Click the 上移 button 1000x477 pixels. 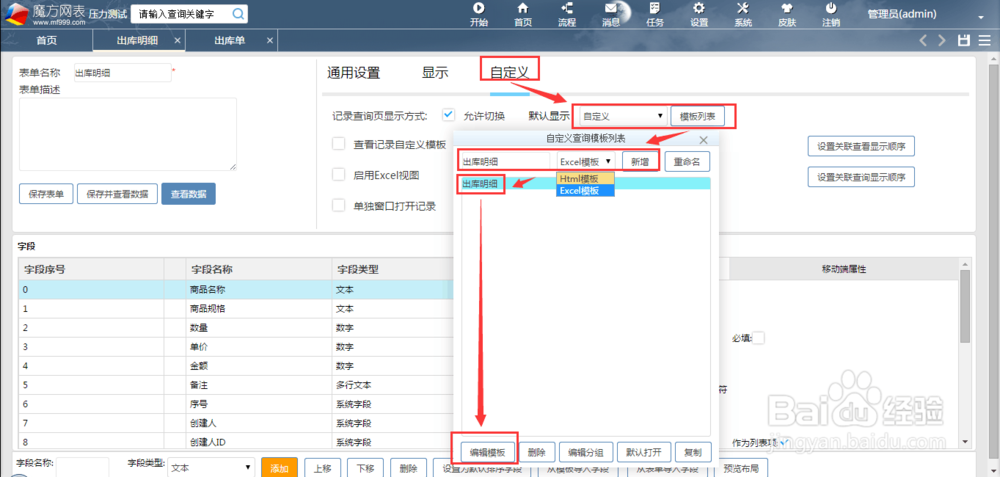[x=323, y=468]
